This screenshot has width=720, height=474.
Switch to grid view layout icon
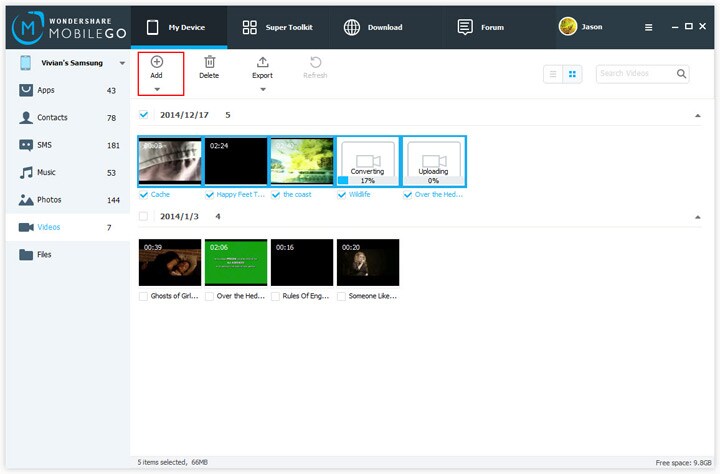pyautogui.click(x=572, y=74)
